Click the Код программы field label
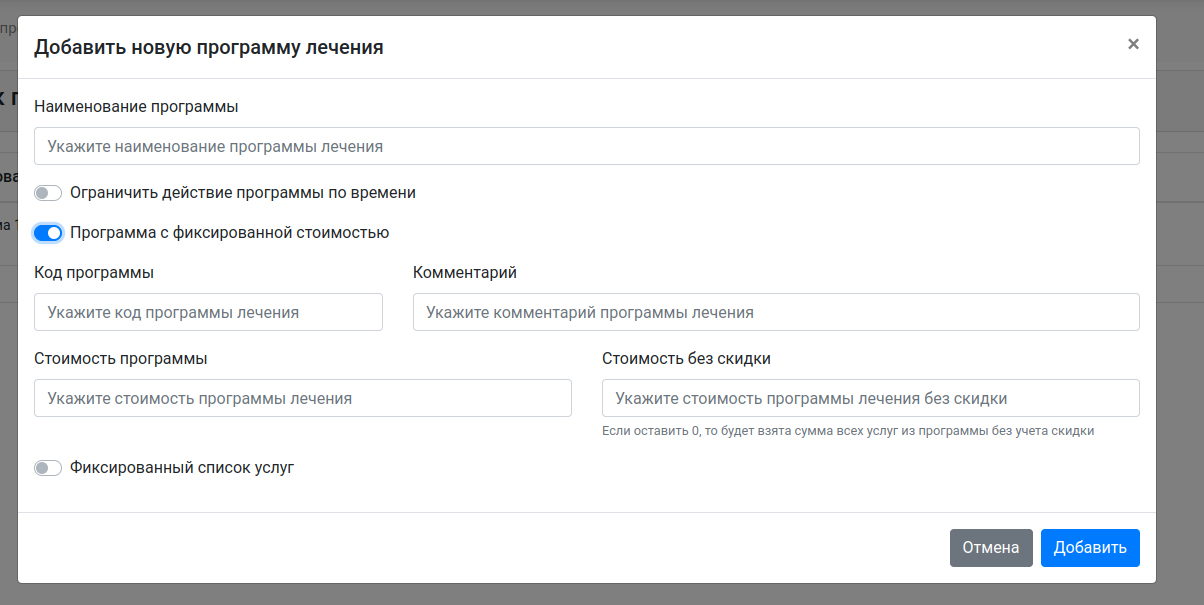 pos(94,272)
